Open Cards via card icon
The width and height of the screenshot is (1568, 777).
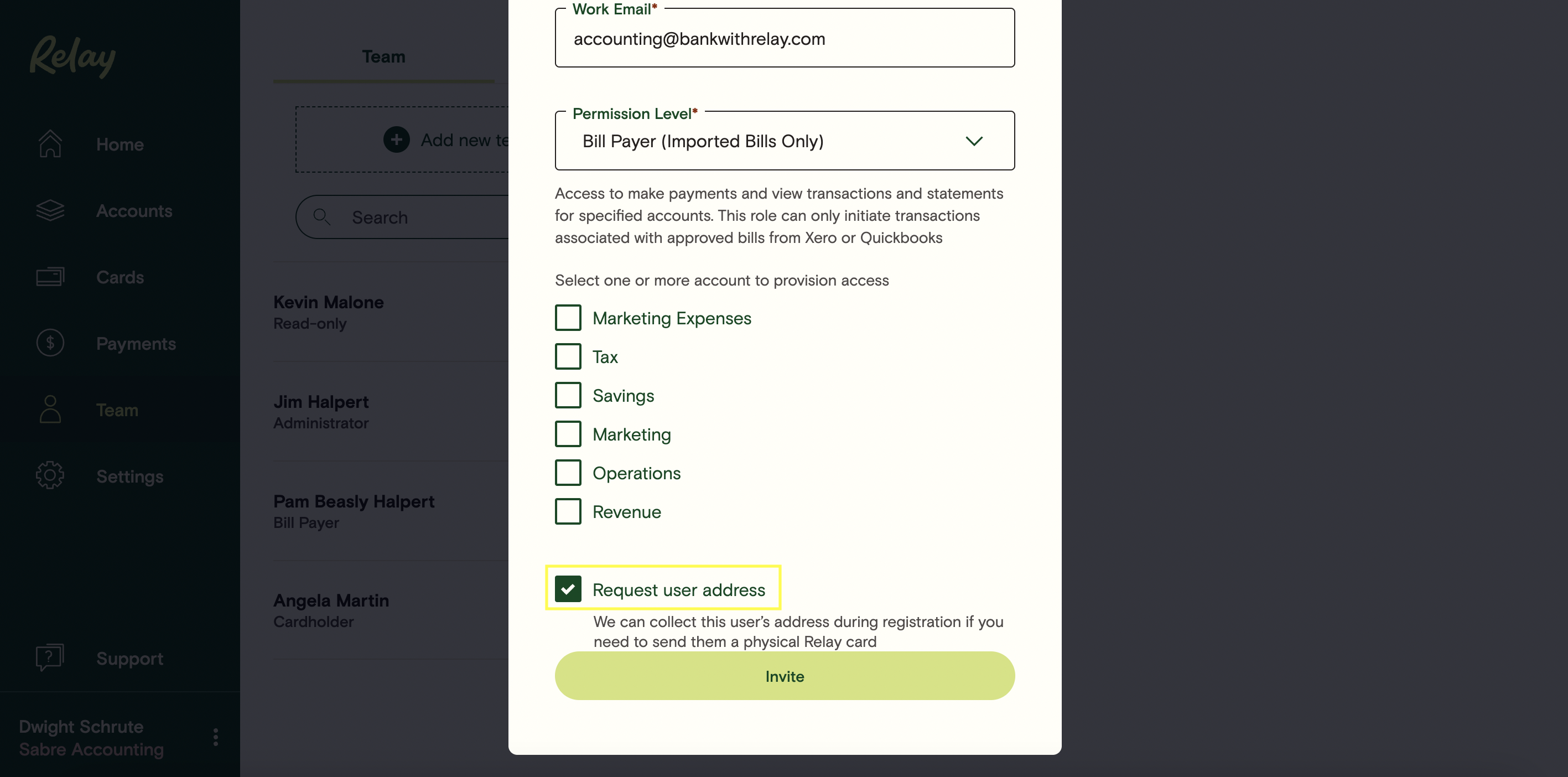click(x=50, y=277)
